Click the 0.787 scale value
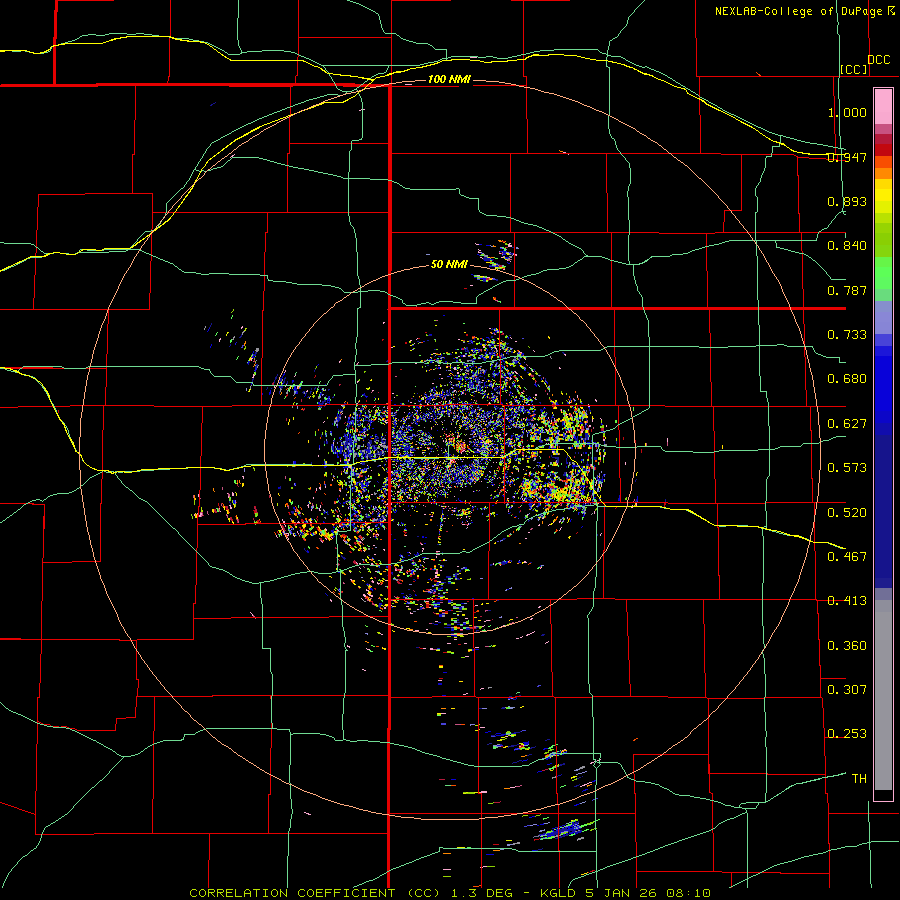The image size is (900, 900). 847,290
